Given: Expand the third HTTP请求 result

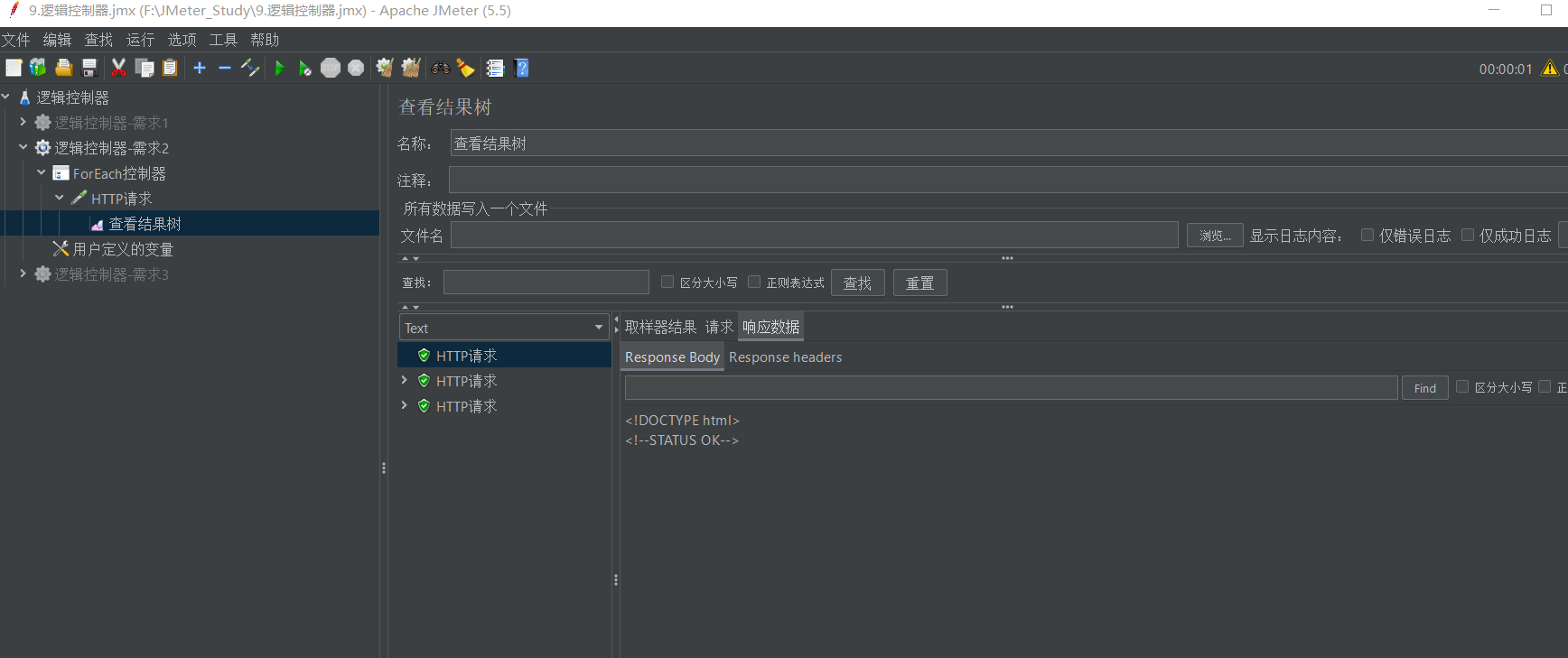Looking at the screenshot, I should [x=404, y=406].
